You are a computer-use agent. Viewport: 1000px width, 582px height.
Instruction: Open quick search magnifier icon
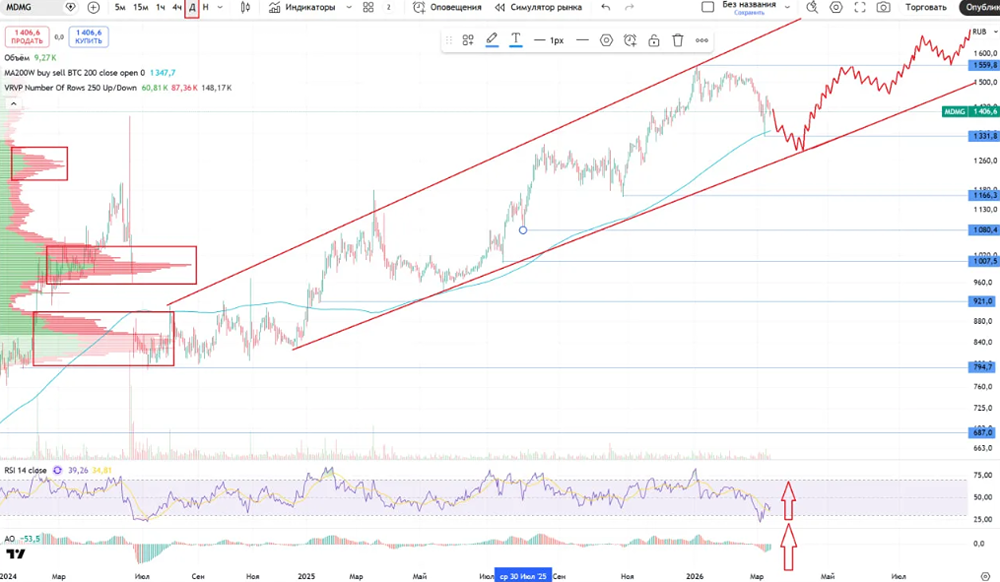click(x=812, y=7)
